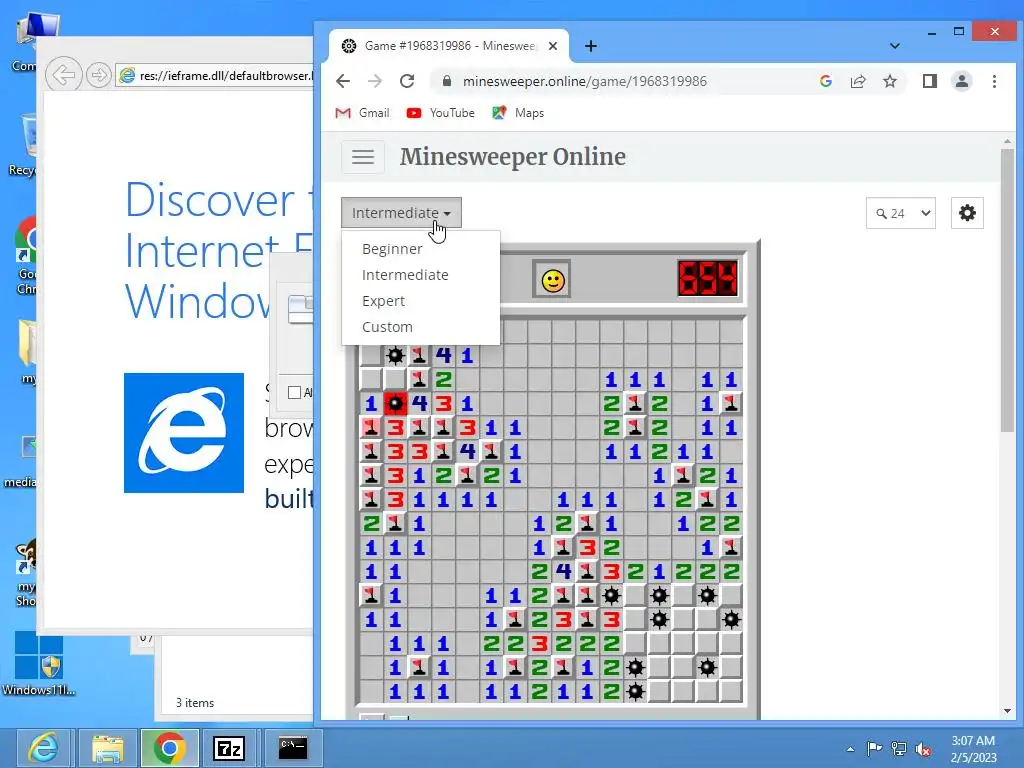Open the Gmail bookmark
This screenshot has width=1024, height=768.
[362, 113]
